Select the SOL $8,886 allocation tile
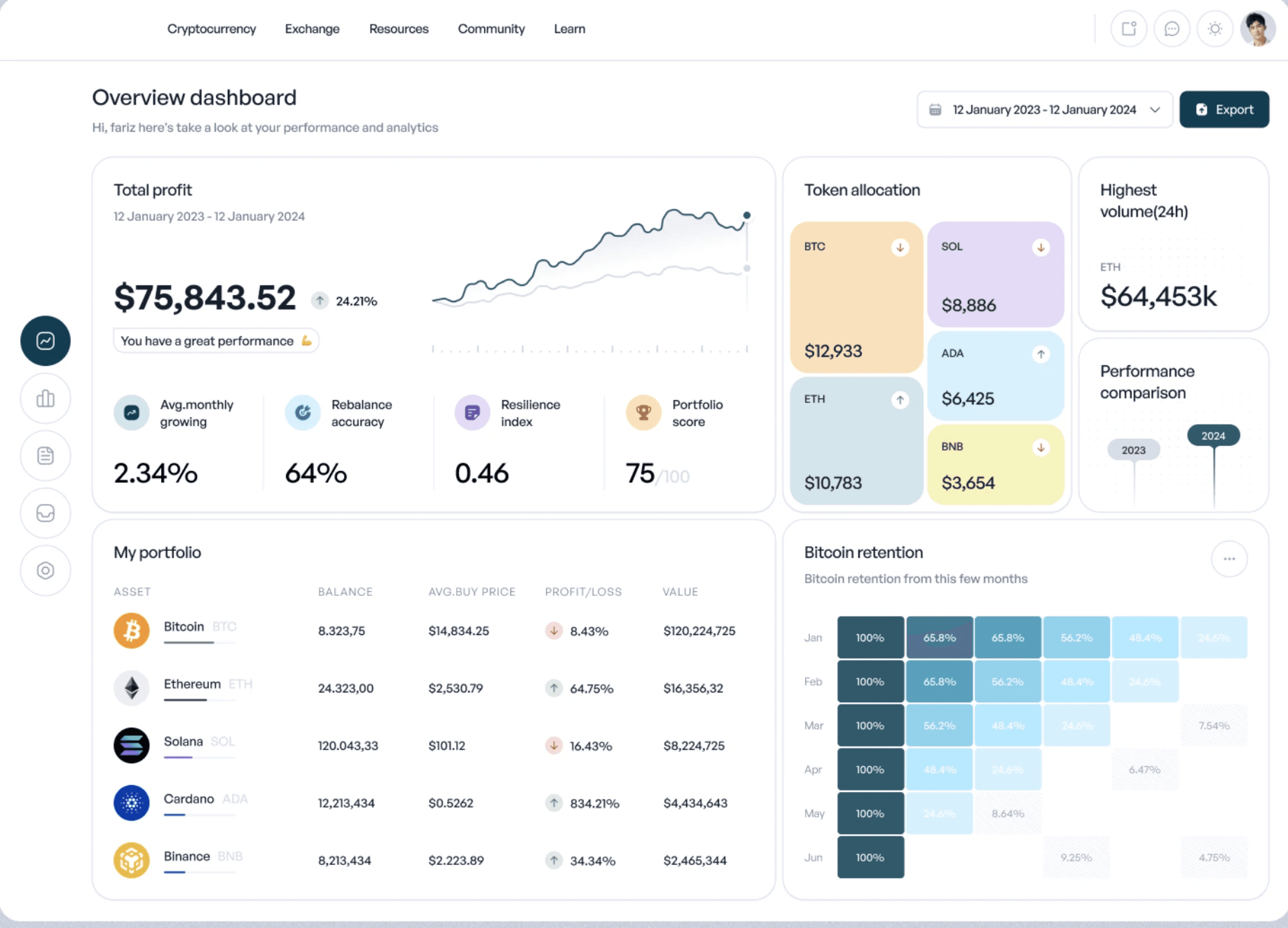The width and height of the screenshot is (1288, 928). tap(995, 274)
